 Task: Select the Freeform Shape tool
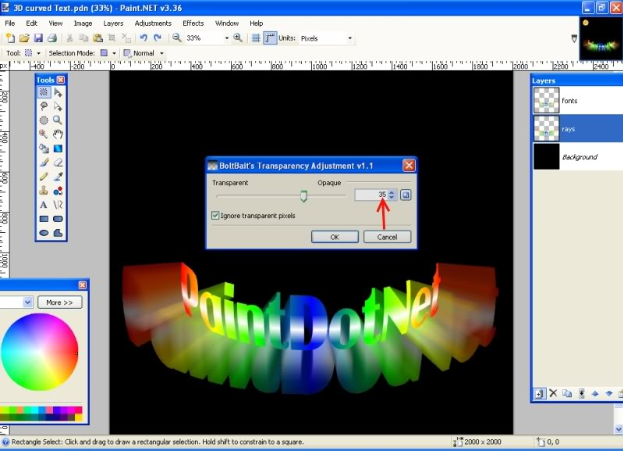pyautogui.click(x=58, y=233)
